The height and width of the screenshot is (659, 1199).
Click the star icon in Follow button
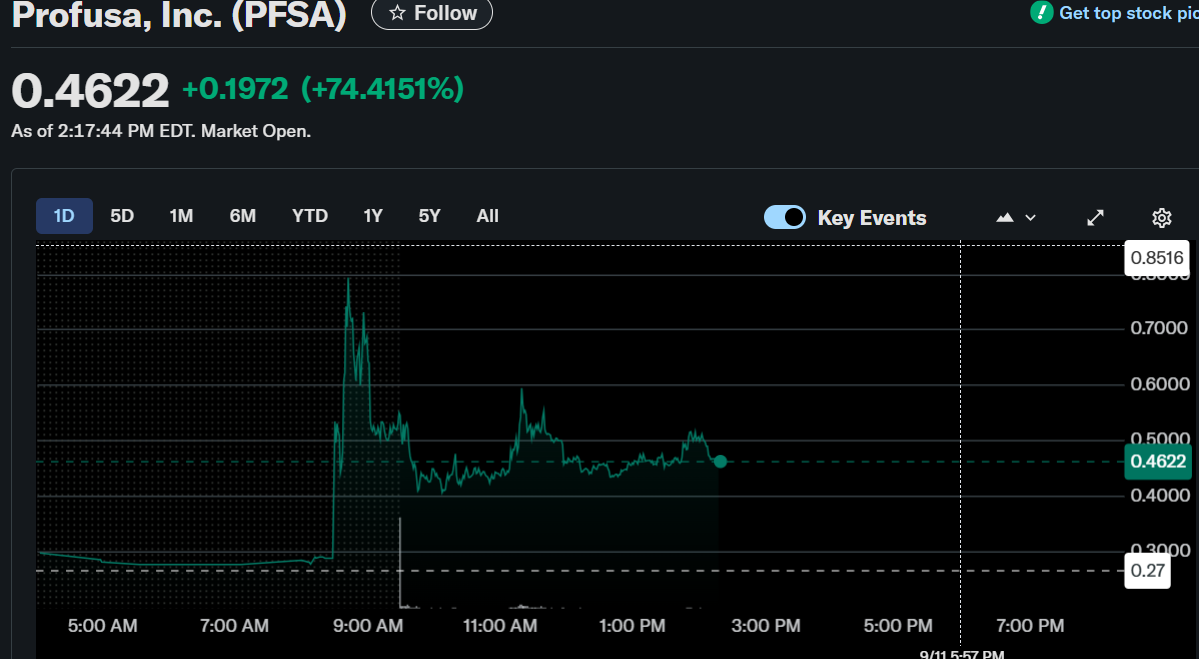[397, 13]
